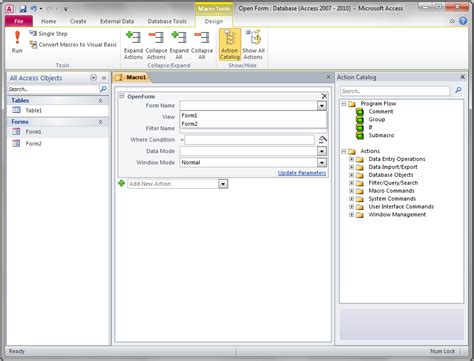Open the All Access Objects menu dropdown
Image resolution: width=474 pixels, height=361 pixels.
93,78
